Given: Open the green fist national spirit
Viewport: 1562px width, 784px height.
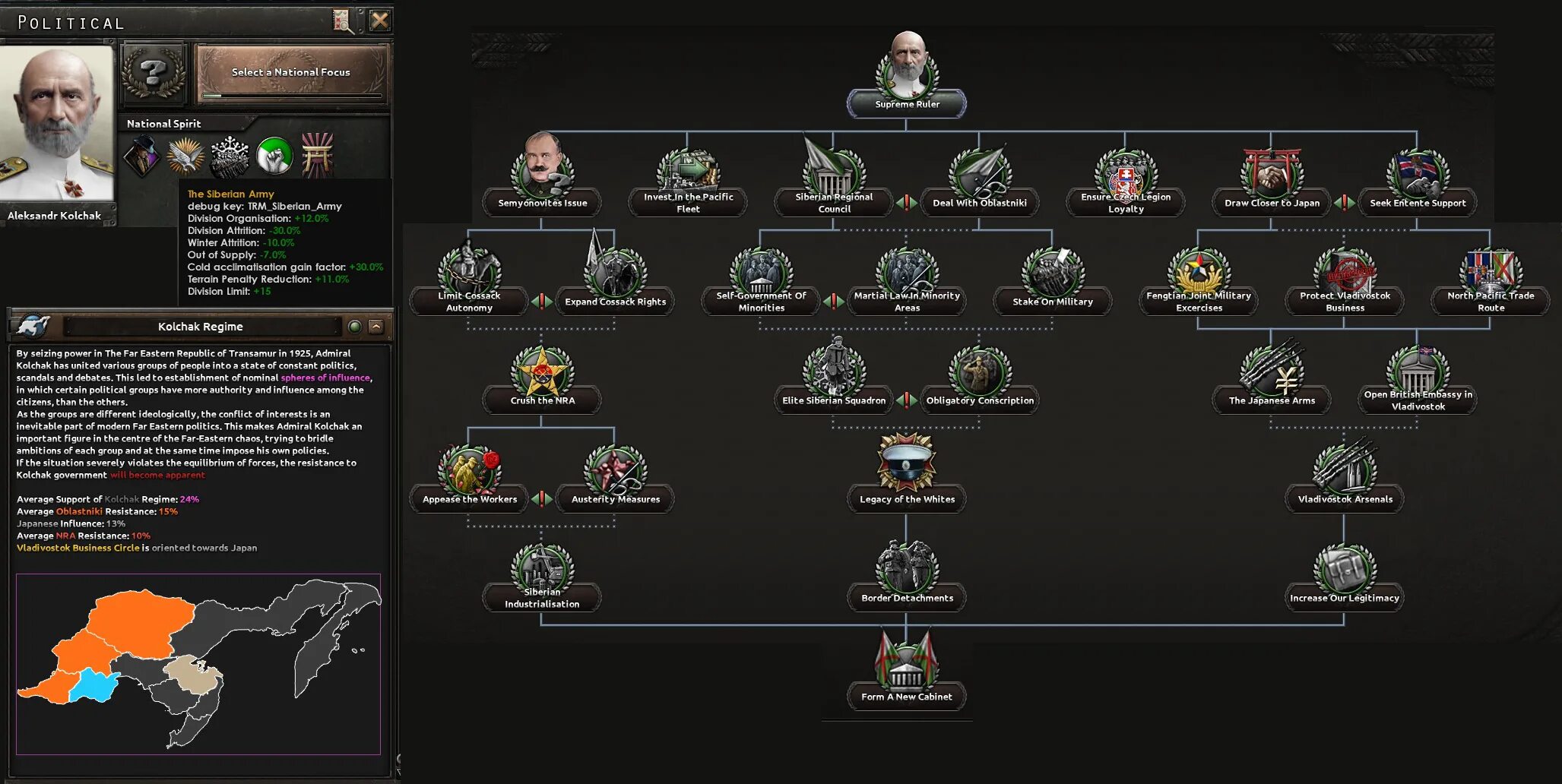Looking at the screenshot, I should click(x=274, y=156).
